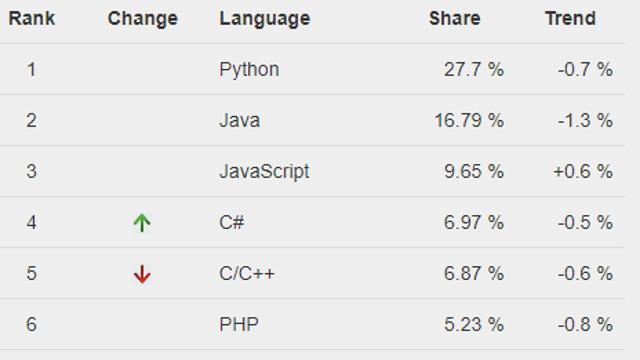Click Python's 27.7 % share value
The width and height of the screenshot is (640, 360).
[474, 69]
